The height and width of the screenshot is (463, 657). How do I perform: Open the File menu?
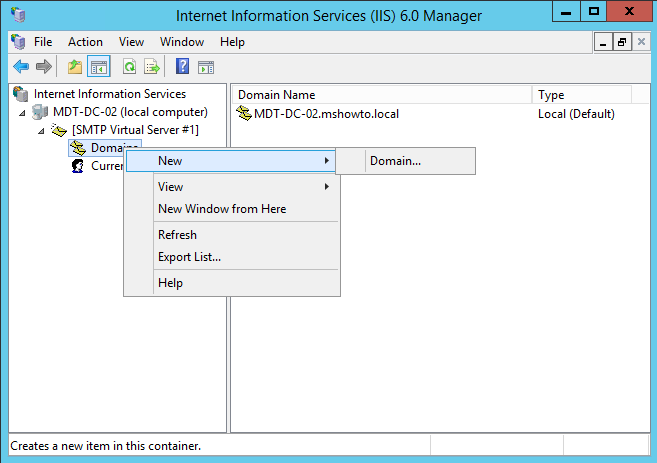[43, 42]
